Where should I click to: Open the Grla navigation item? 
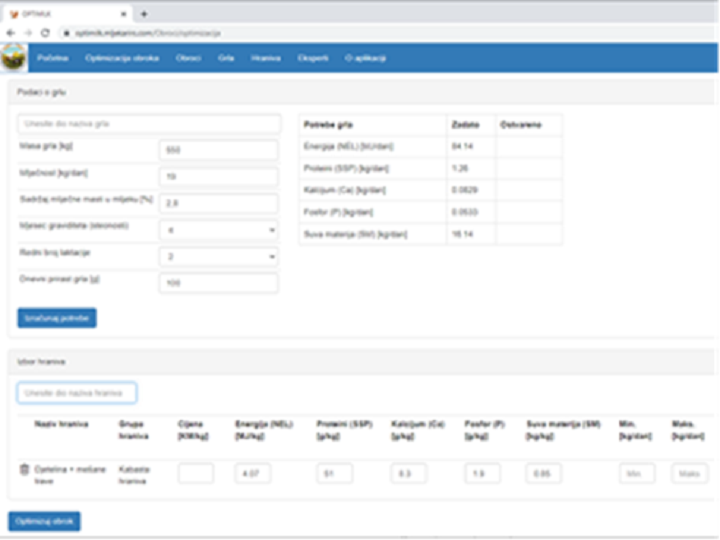(x=226, y=58)
